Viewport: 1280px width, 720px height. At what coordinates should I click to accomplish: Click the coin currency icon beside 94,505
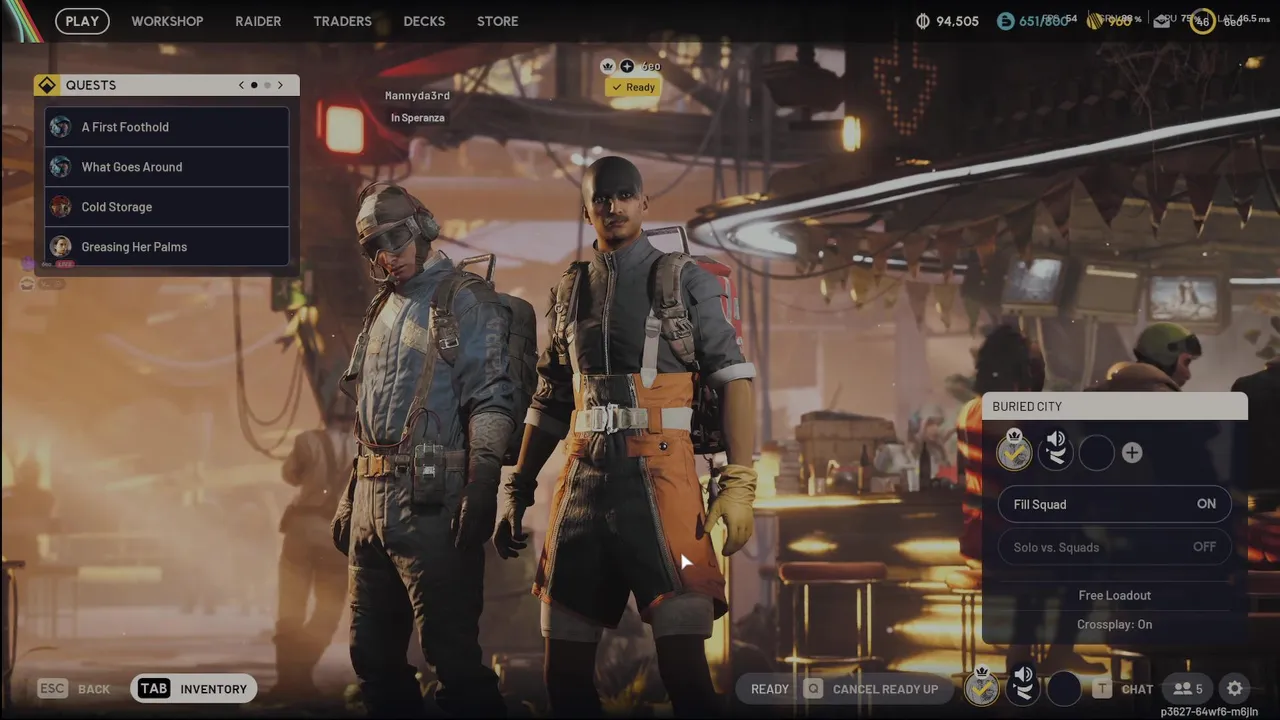[x=923, y=21]
